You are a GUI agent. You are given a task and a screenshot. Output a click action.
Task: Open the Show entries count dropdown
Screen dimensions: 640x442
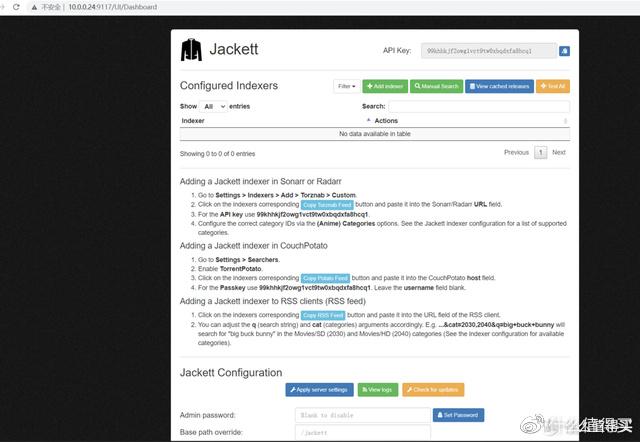(x=213, y=106)
